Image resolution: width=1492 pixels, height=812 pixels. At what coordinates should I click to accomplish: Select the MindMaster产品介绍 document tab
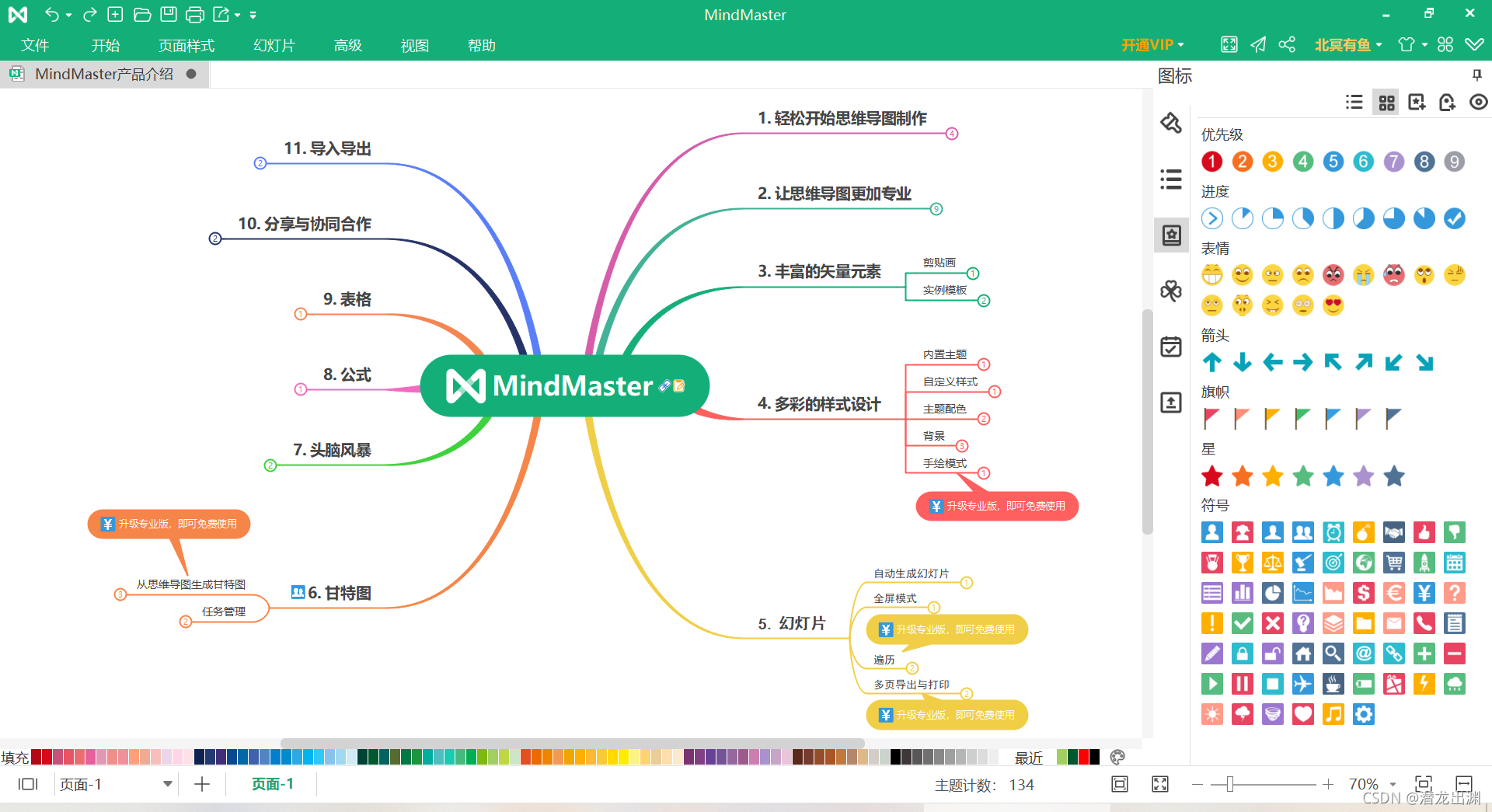click(x=104, y=74)
